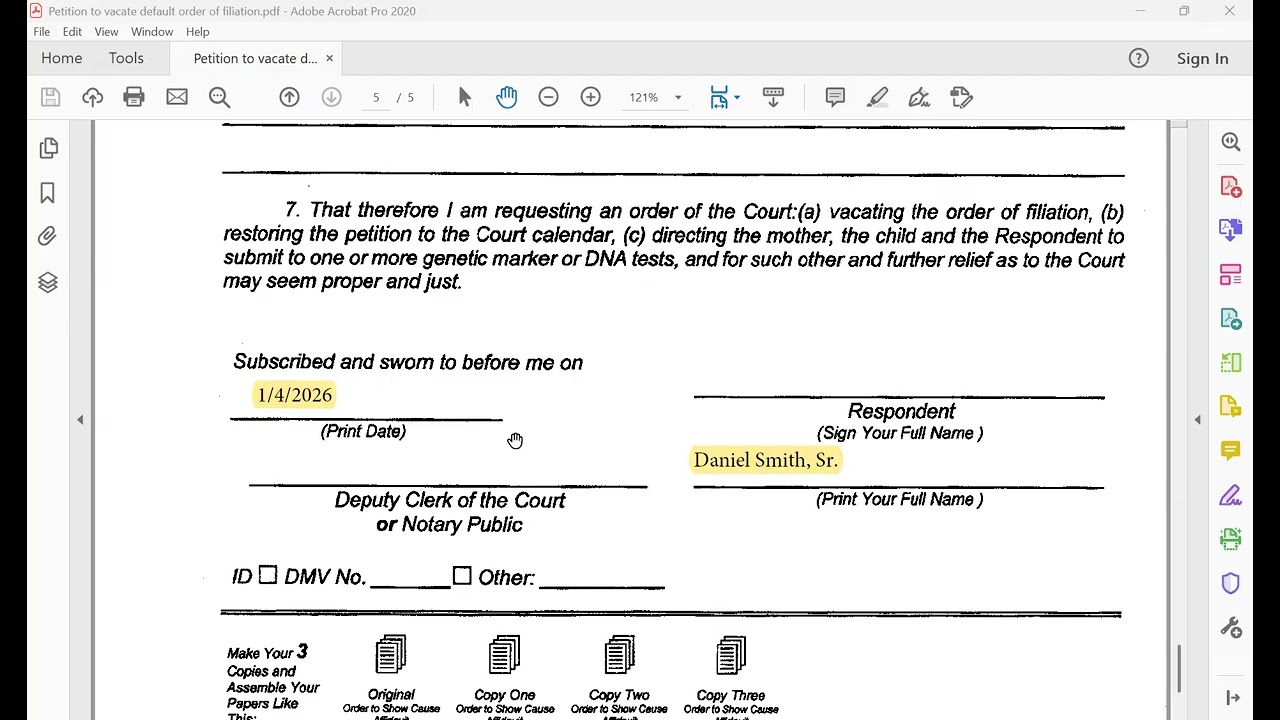The height and width of the screenshot is (720, 1280).
Task: Check the ID DMV No. checkbox
Action: 267,575
